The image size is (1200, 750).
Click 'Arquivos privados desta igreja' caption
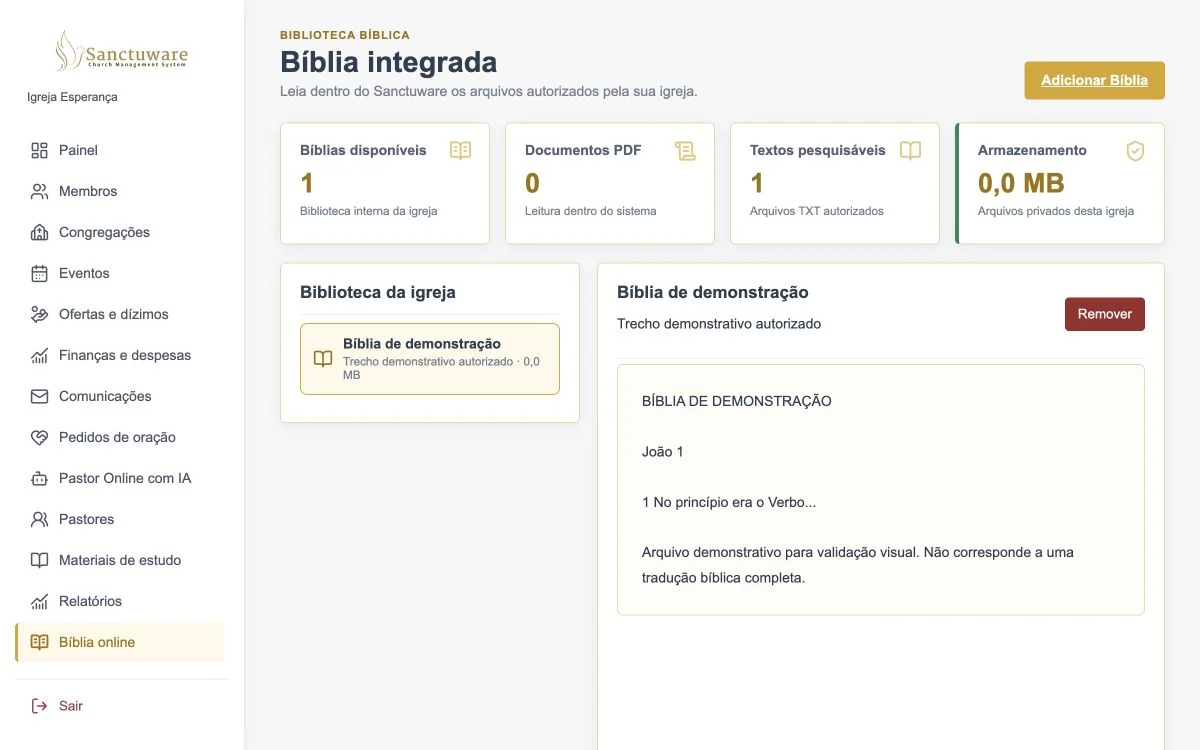click(x=1056, y=211)
